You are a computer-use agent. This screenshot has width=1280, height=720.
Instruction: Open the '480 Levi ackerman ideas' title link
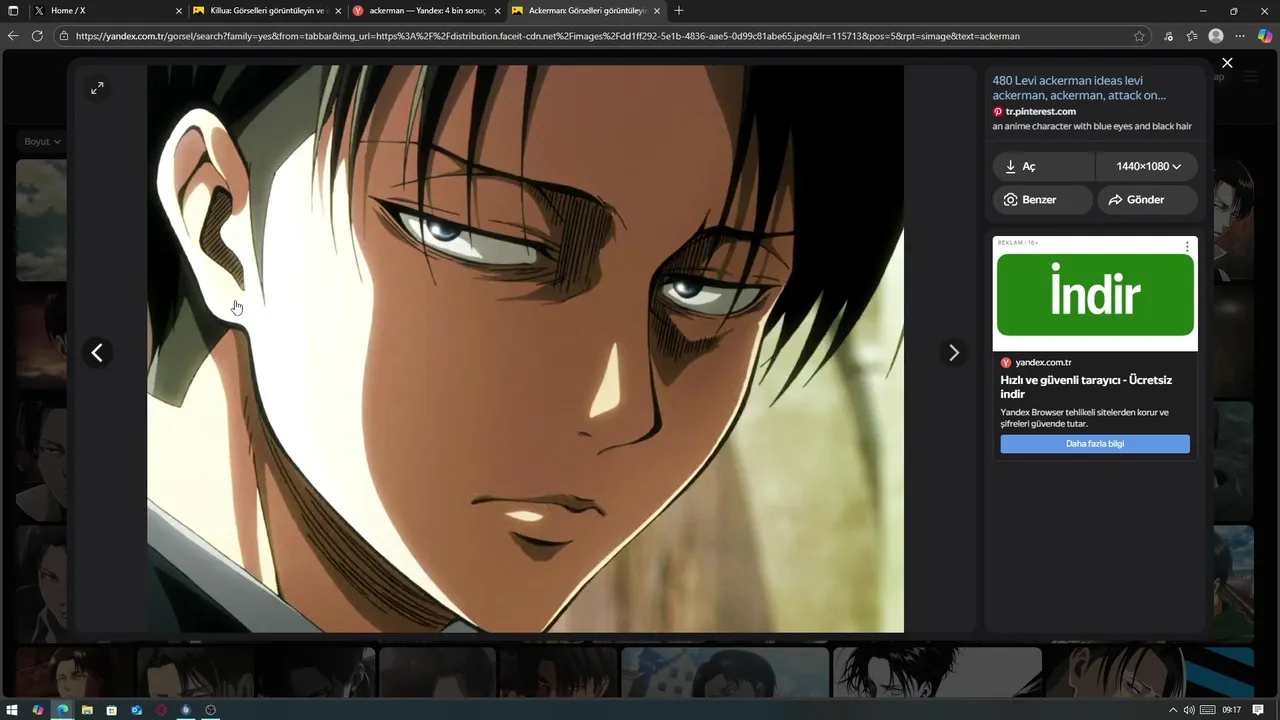(x=1079, y=88)
